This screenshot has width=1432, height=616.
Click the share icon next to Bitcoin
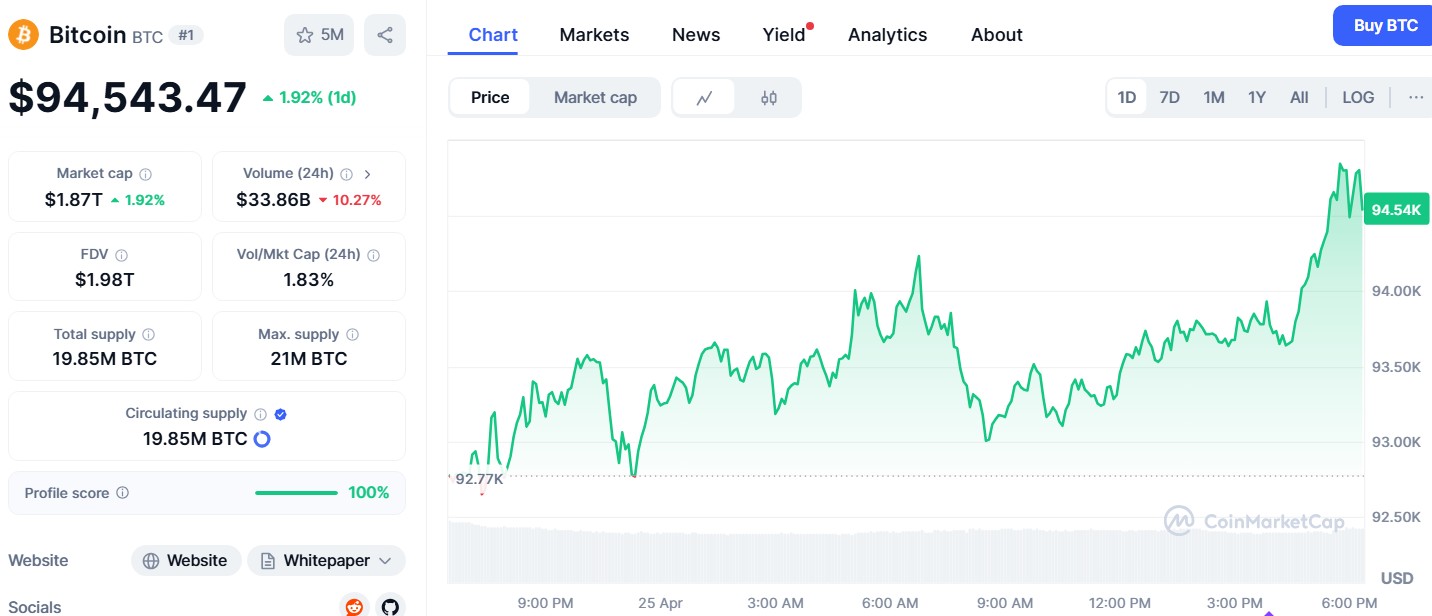coord(385,35)
